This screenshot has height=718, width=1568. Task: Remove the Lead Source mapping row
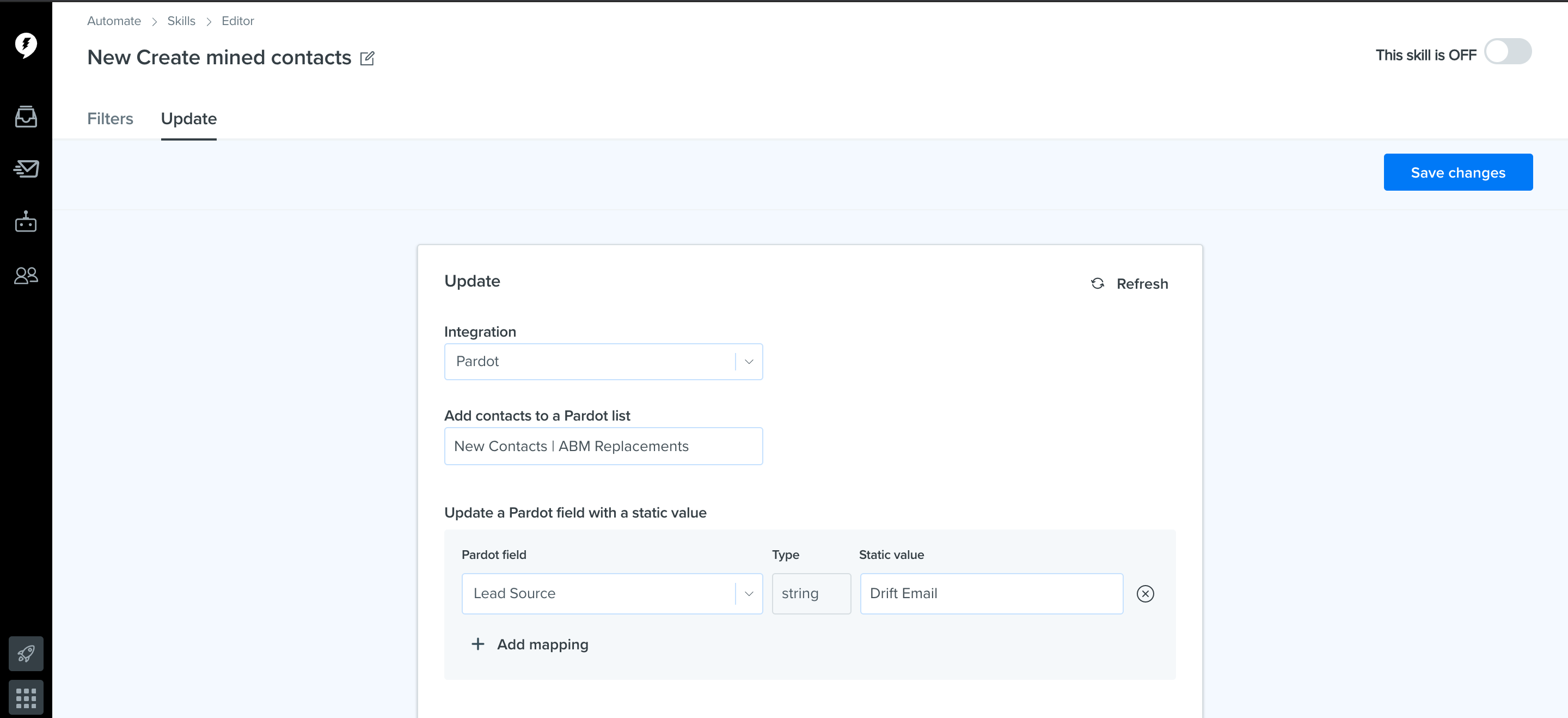1145,593
